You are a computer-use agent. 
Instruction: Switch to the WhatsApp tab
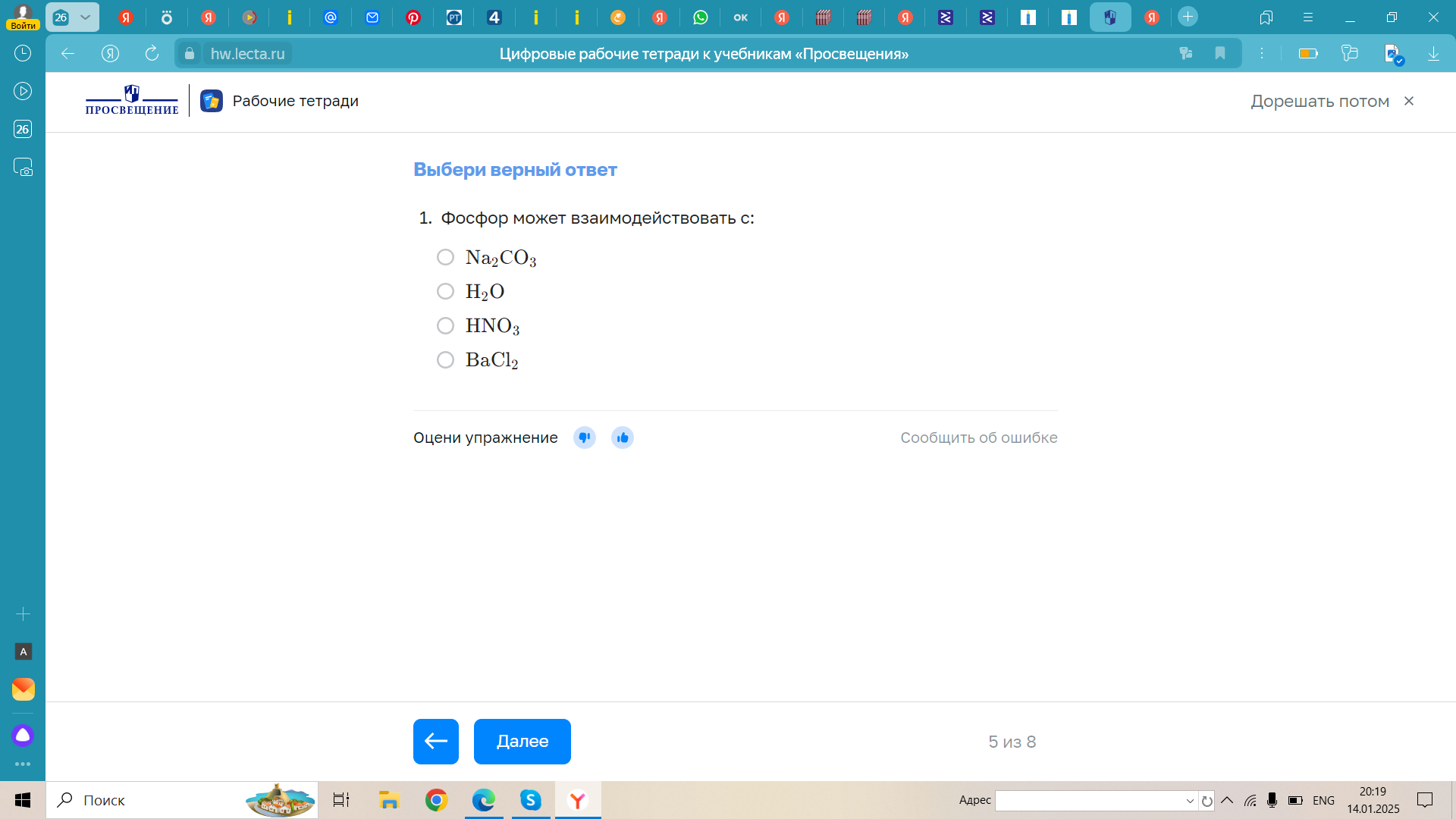(701, 17)
